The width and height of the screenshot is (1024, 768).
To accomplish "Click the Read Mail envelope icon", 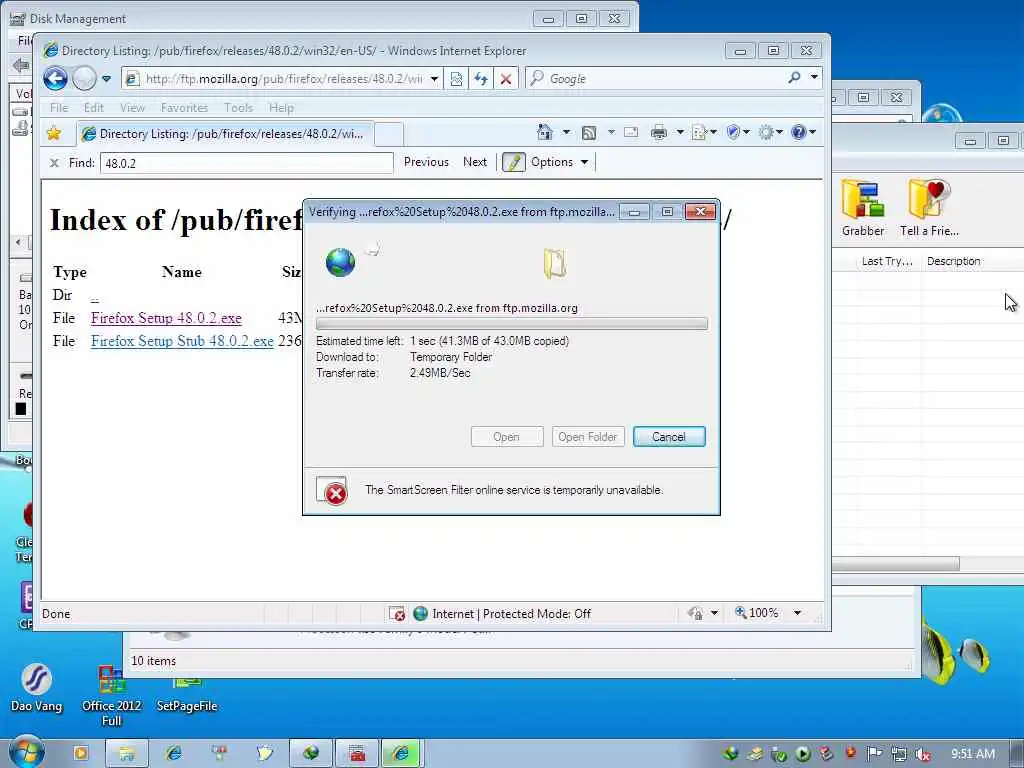I will pos(631,133).
